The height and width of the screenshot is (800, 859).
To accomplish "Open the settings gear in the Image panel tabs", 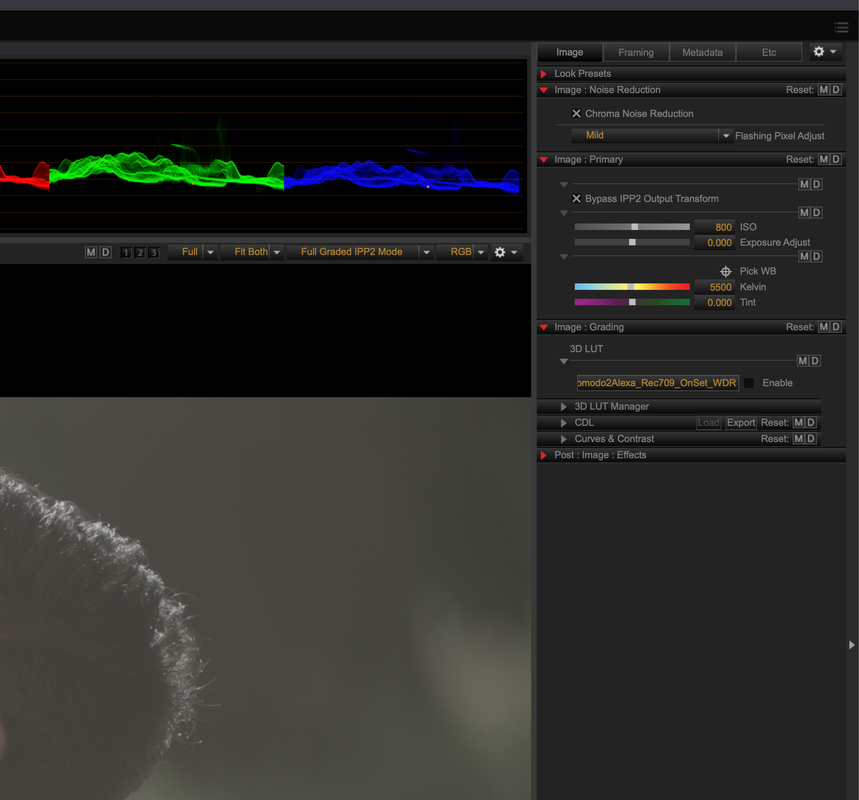I will pos(824,52).
